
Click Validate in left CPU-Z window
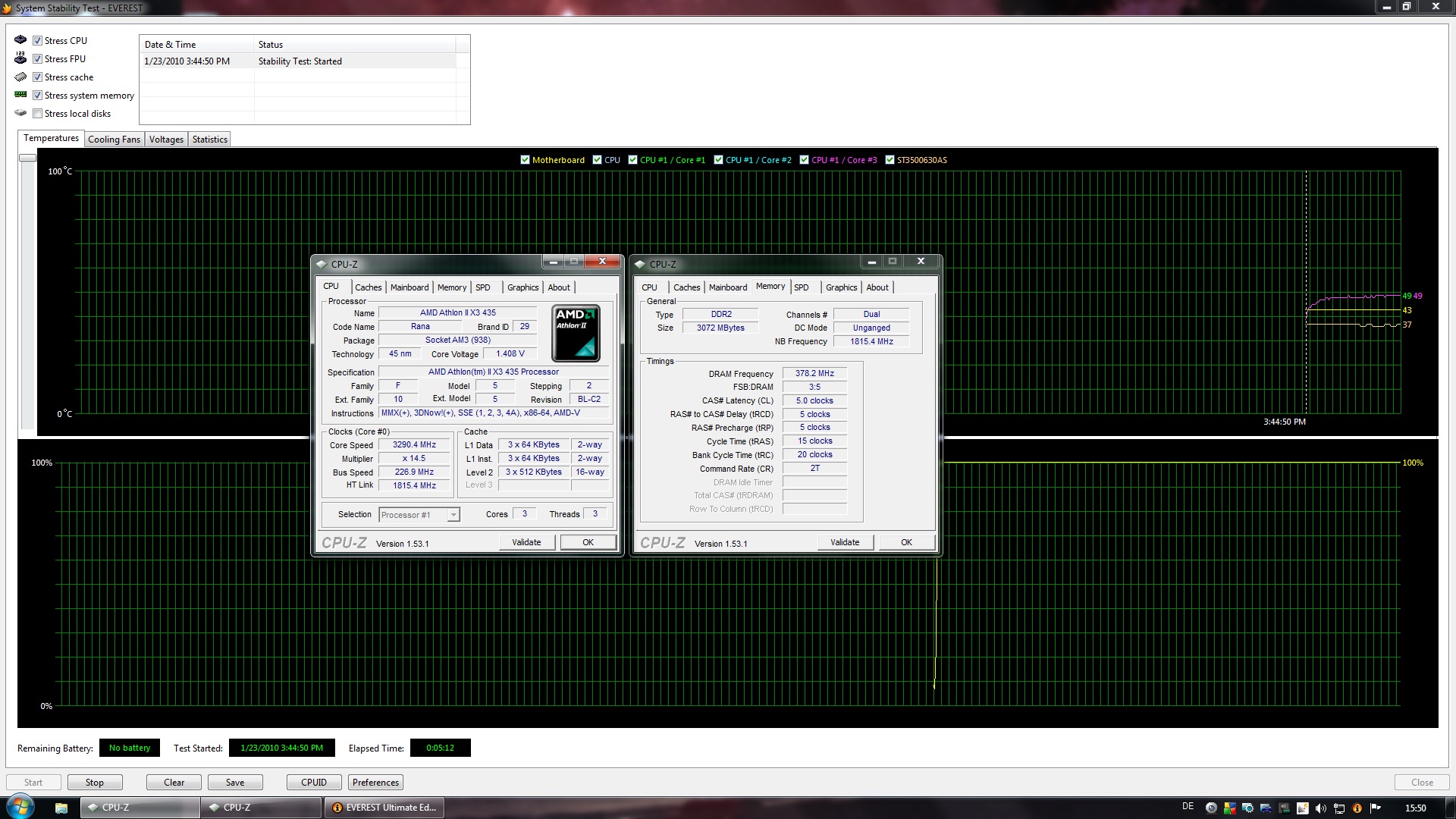click(x=526, y=542)
